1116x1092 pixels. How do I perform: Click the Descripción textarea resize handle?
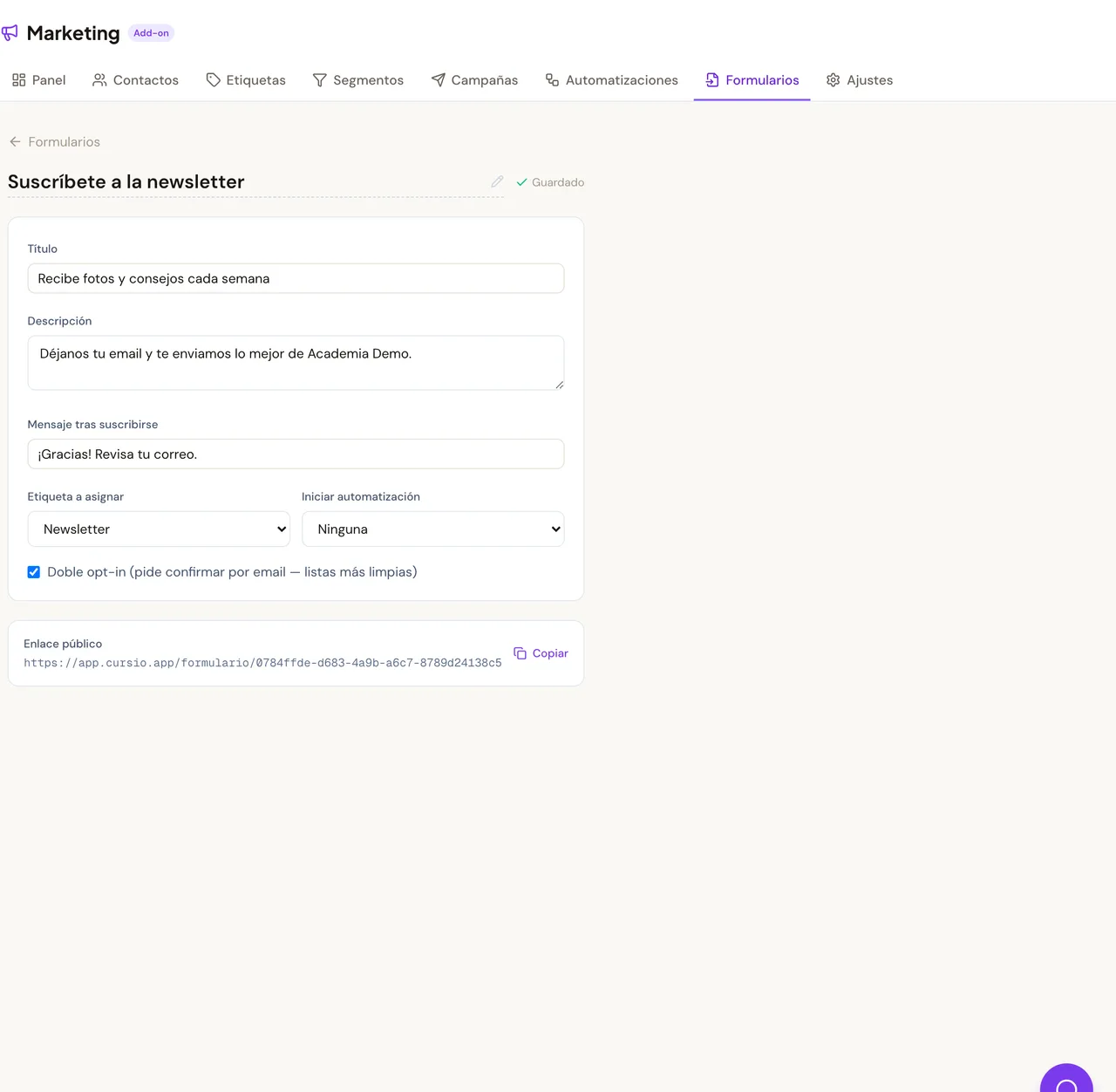559,385
